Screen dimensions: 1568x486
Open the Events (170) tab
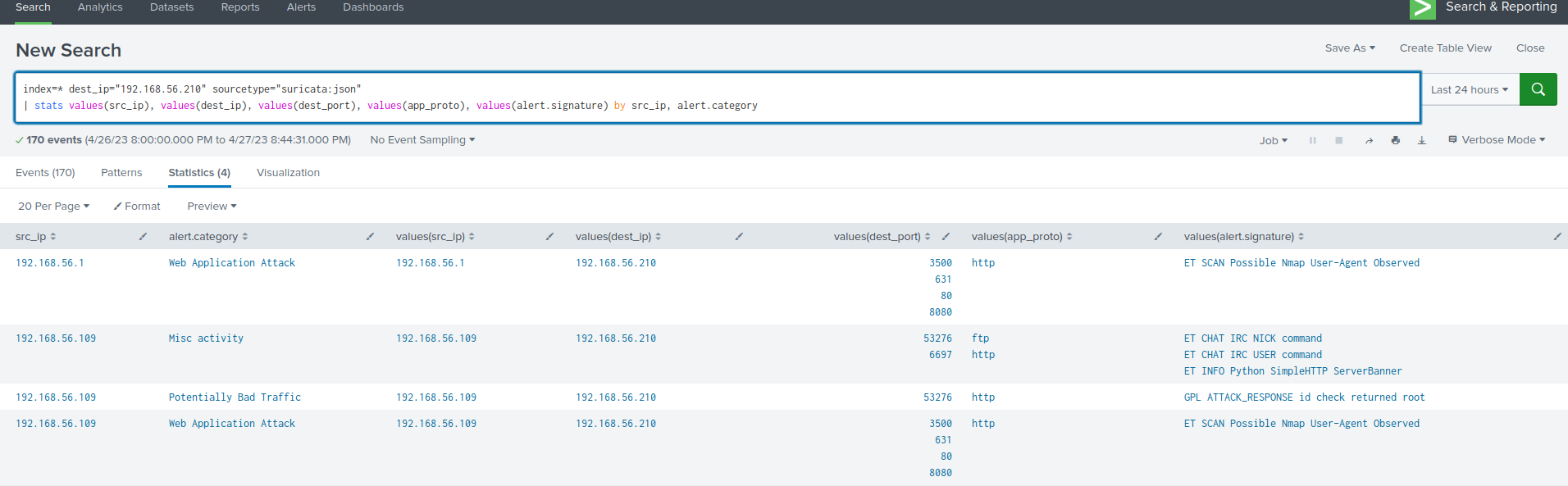pos(45,173)
